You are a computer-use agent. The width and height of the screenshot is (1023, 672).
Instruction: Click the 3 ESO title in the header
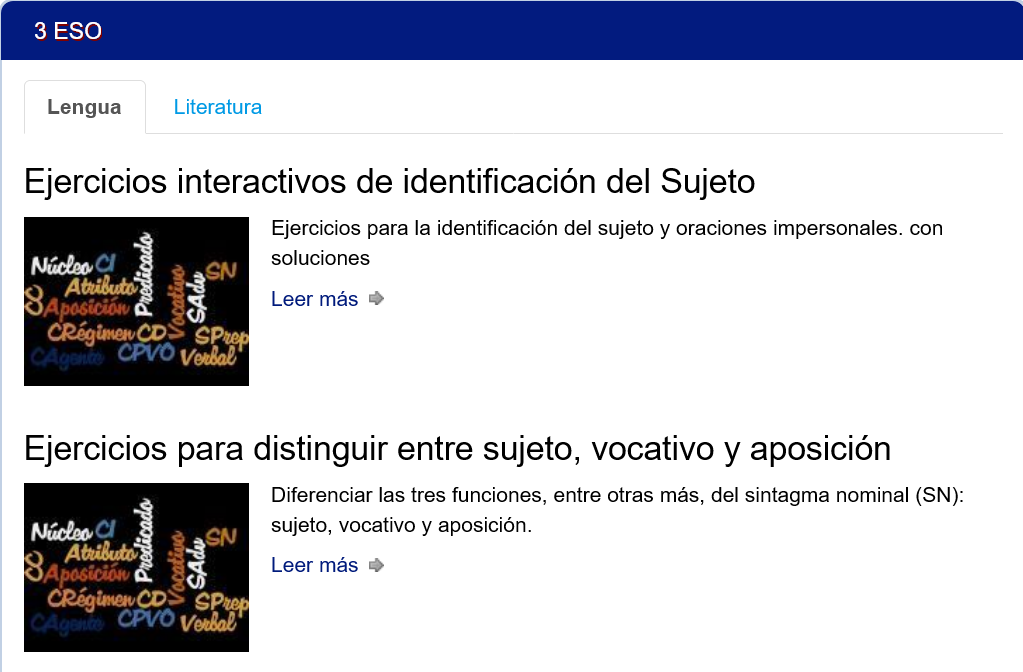coord(68,31)
